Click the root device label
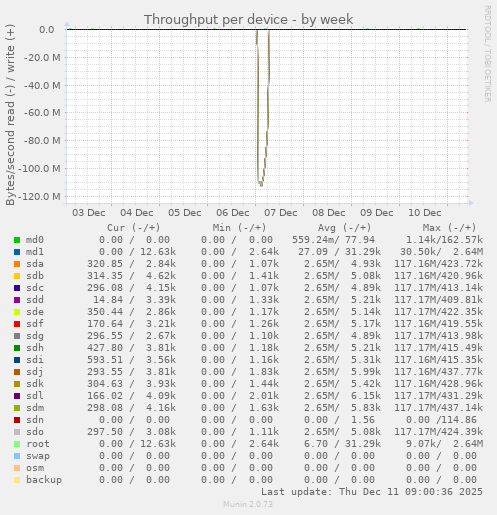This screenshot has height=515, width=497. 38,444
